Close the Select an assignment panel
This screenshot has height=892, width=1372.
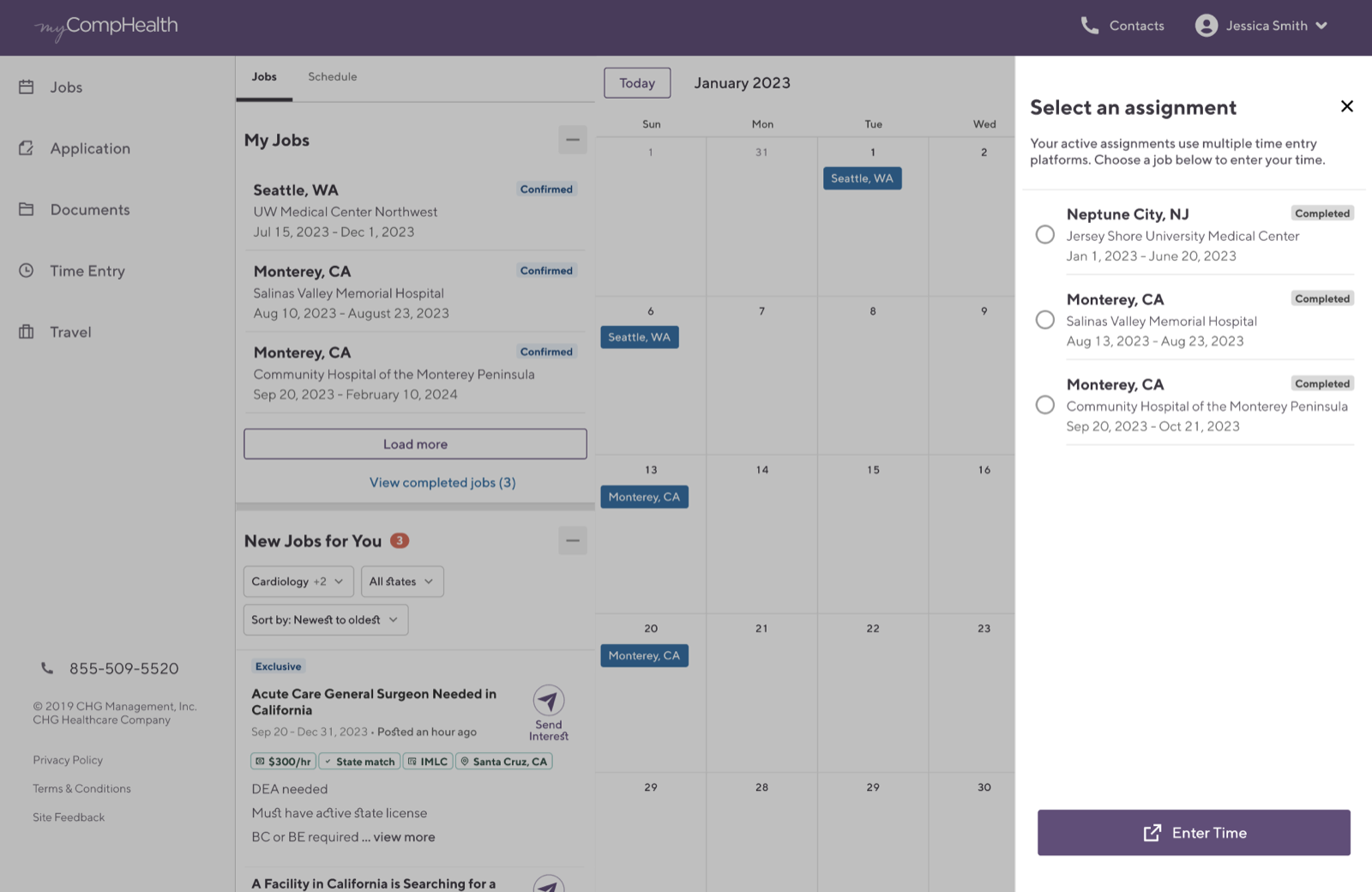pyautogui.click(x=1346, y=106)
